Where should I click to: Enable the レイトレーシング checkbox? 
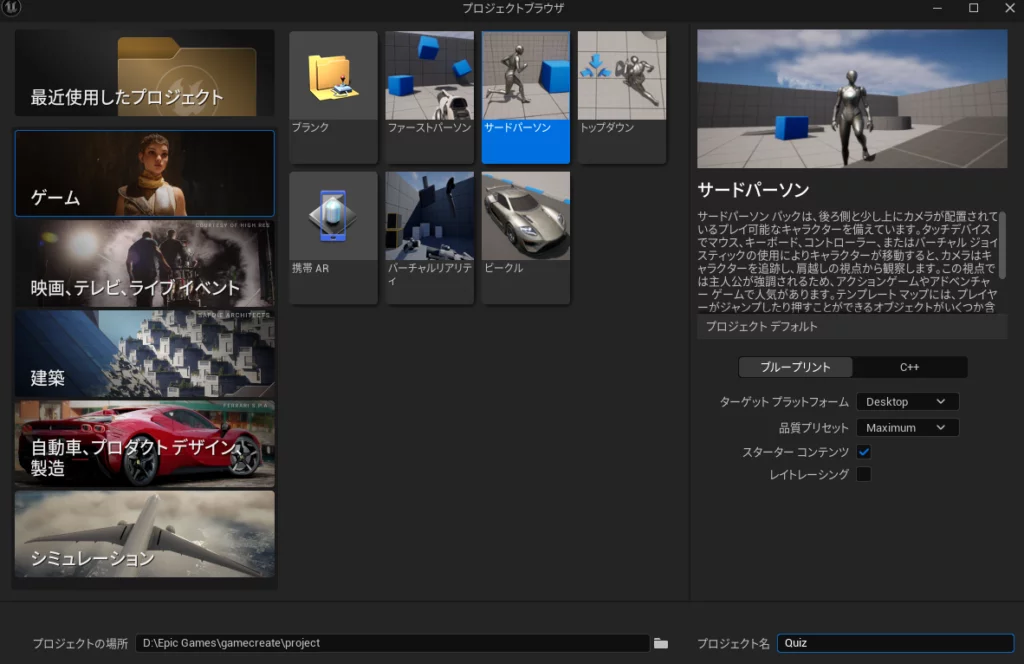[864, 474]
